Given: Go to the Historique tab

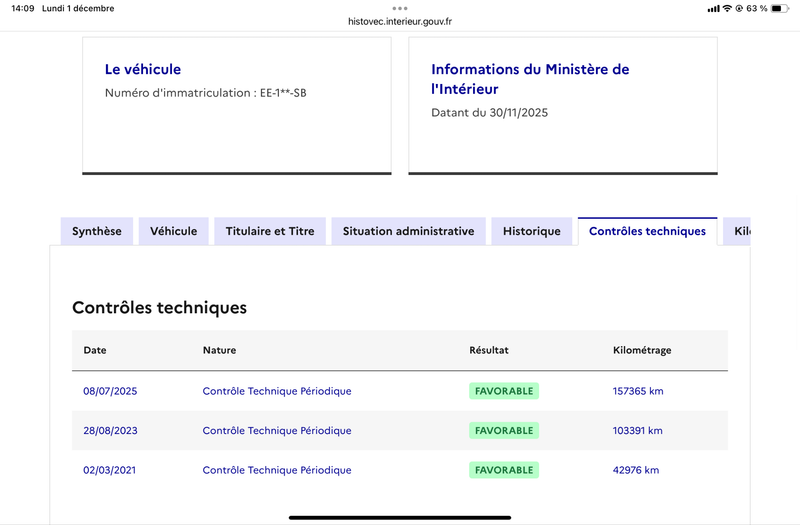Looking at the screenshot, I should (532, 231).
